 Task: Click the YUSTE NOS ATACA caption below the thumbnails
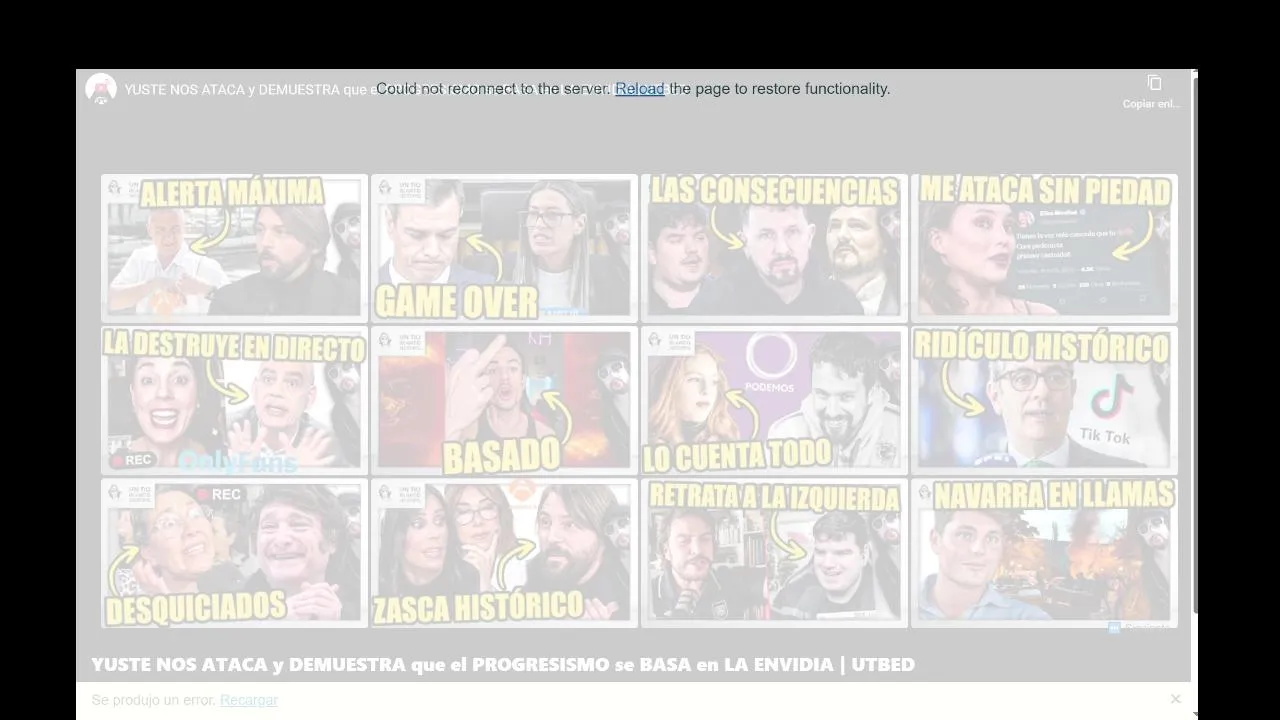[x=503, y=664]
